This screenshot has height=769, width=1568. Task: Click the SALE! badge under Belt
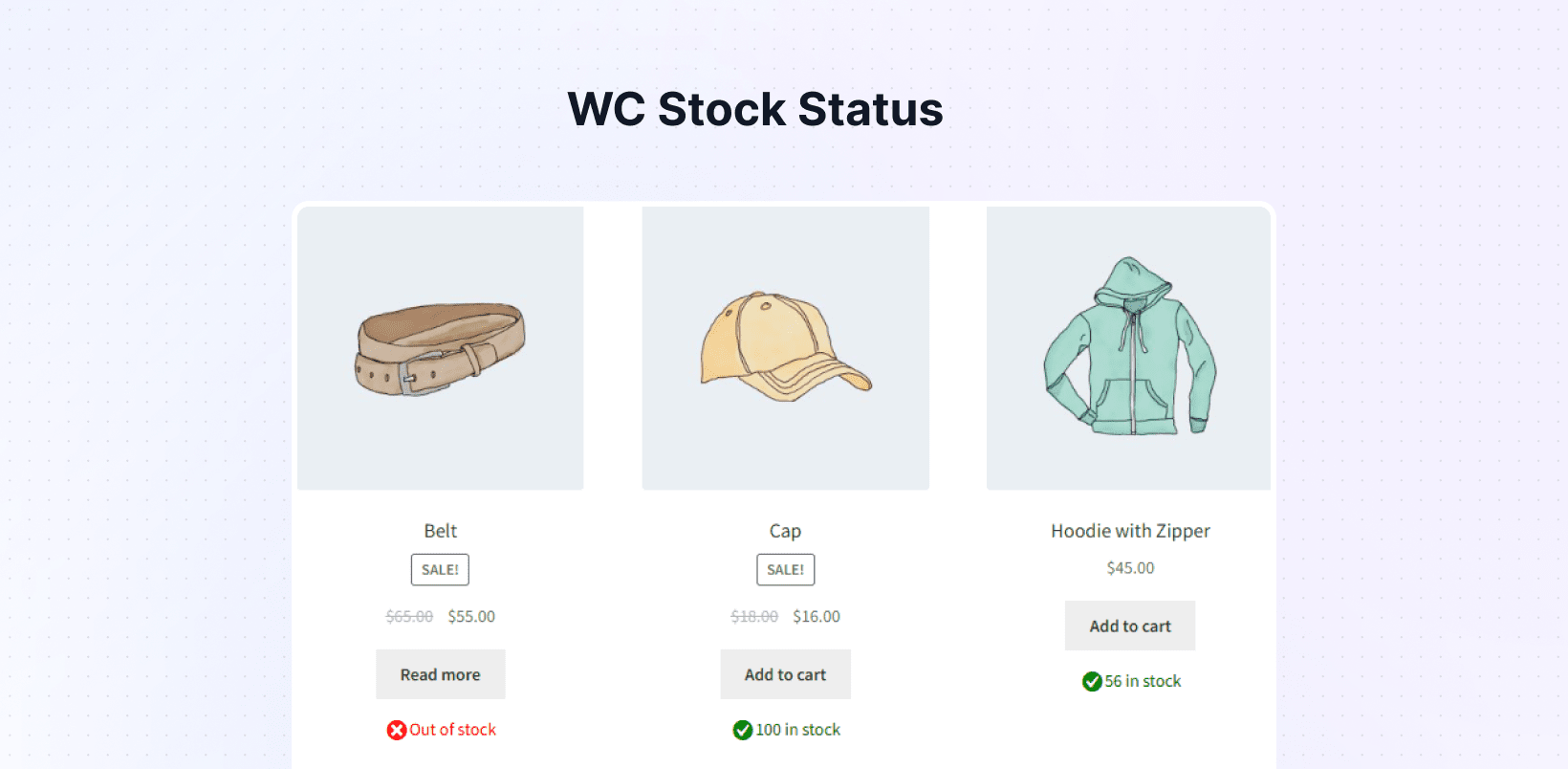coord(440,570)
